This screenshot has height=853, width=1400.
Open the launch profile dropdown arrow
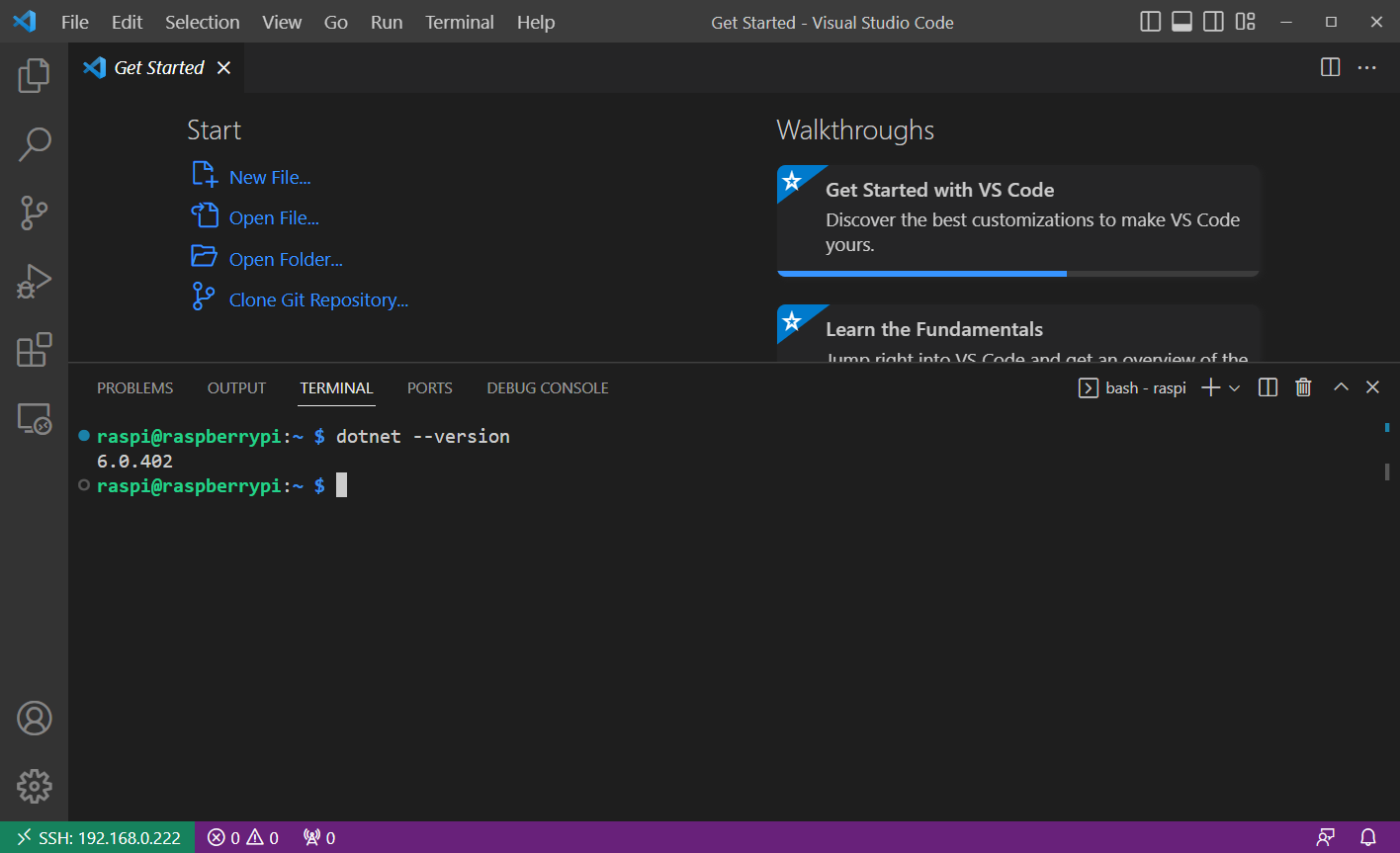(x=1234, y=388)
